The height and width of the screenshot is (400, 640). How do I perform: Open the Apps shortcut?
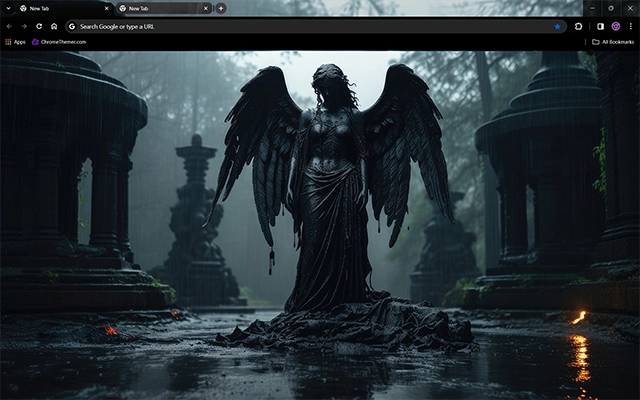click(x=15, y=42)
